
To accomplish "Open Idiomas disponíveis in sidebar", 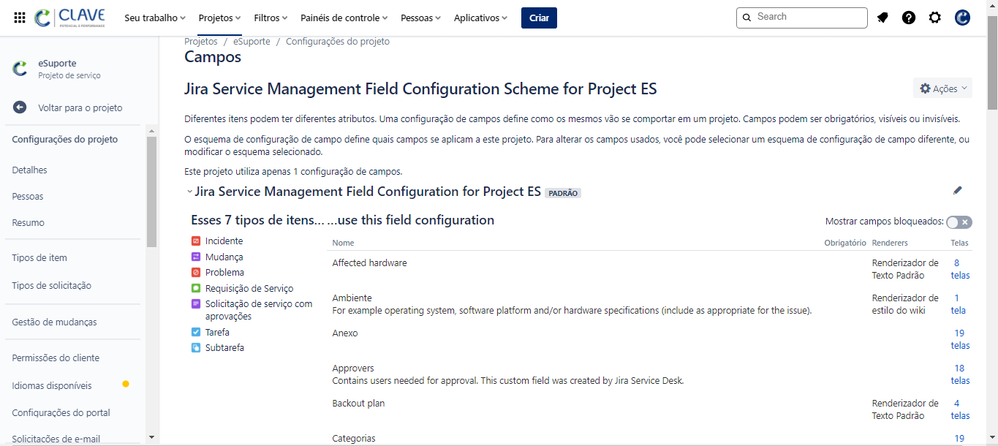I will pyautogui.click(x=52, y=386).
